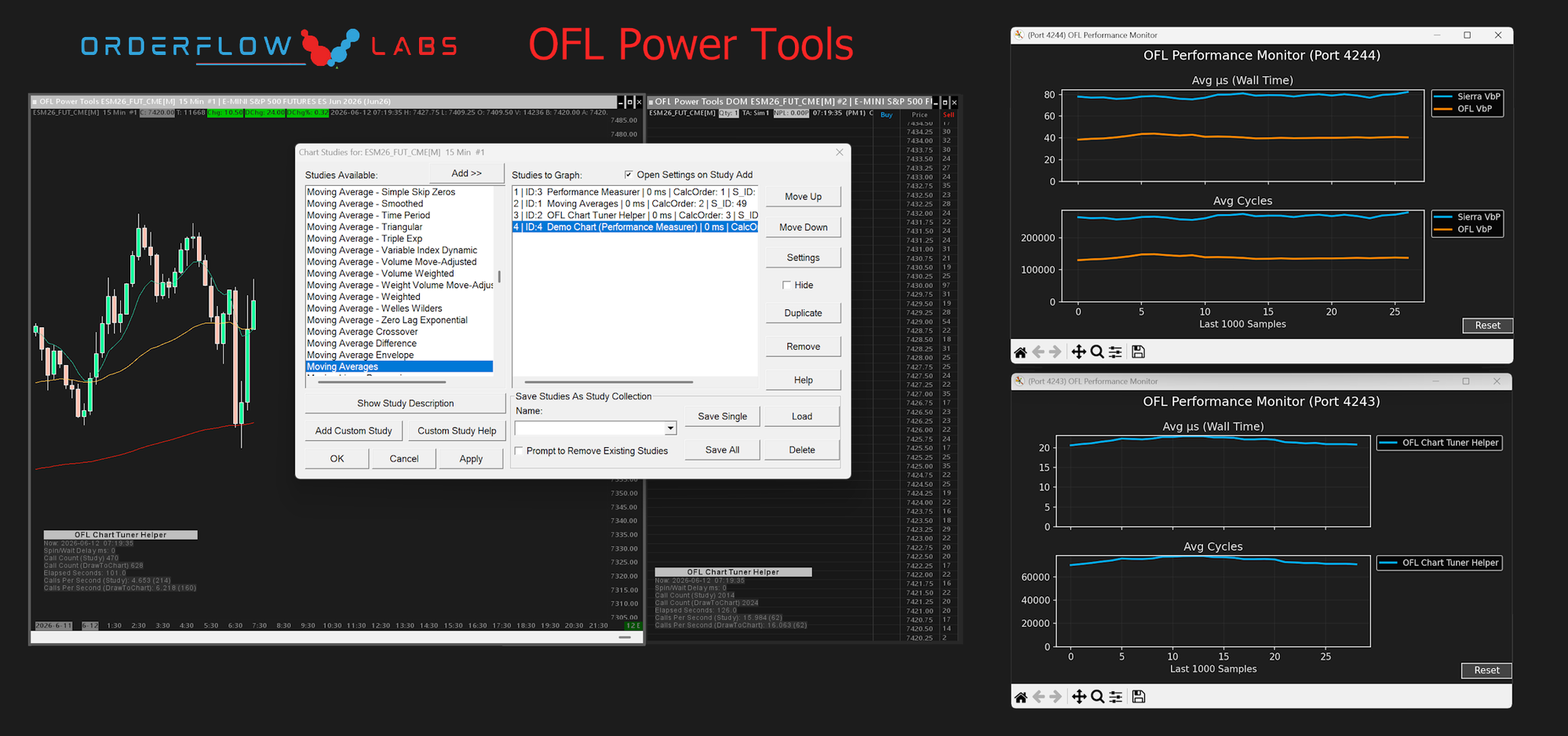Select Moving Averages ID:1 study row
The height and width of the screenshot is (736, 1568).
pyautogui.click(x=635, y=203)
